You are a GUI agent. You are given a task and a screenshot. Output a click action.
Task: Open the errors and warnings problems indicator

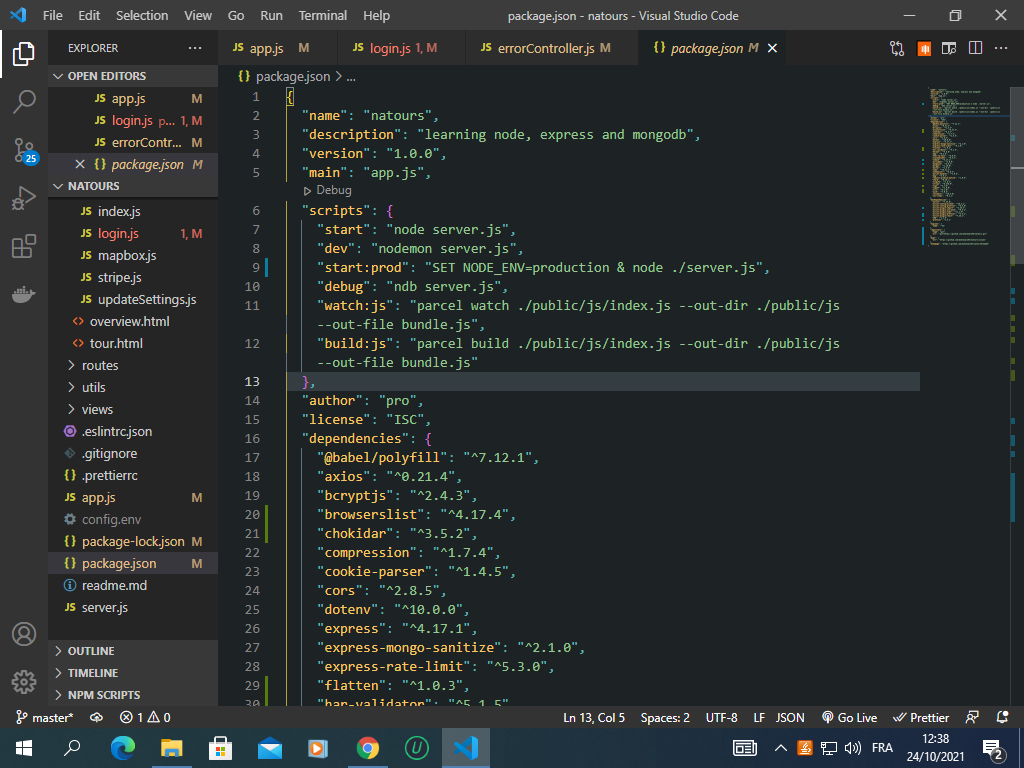tap(145, 718)
